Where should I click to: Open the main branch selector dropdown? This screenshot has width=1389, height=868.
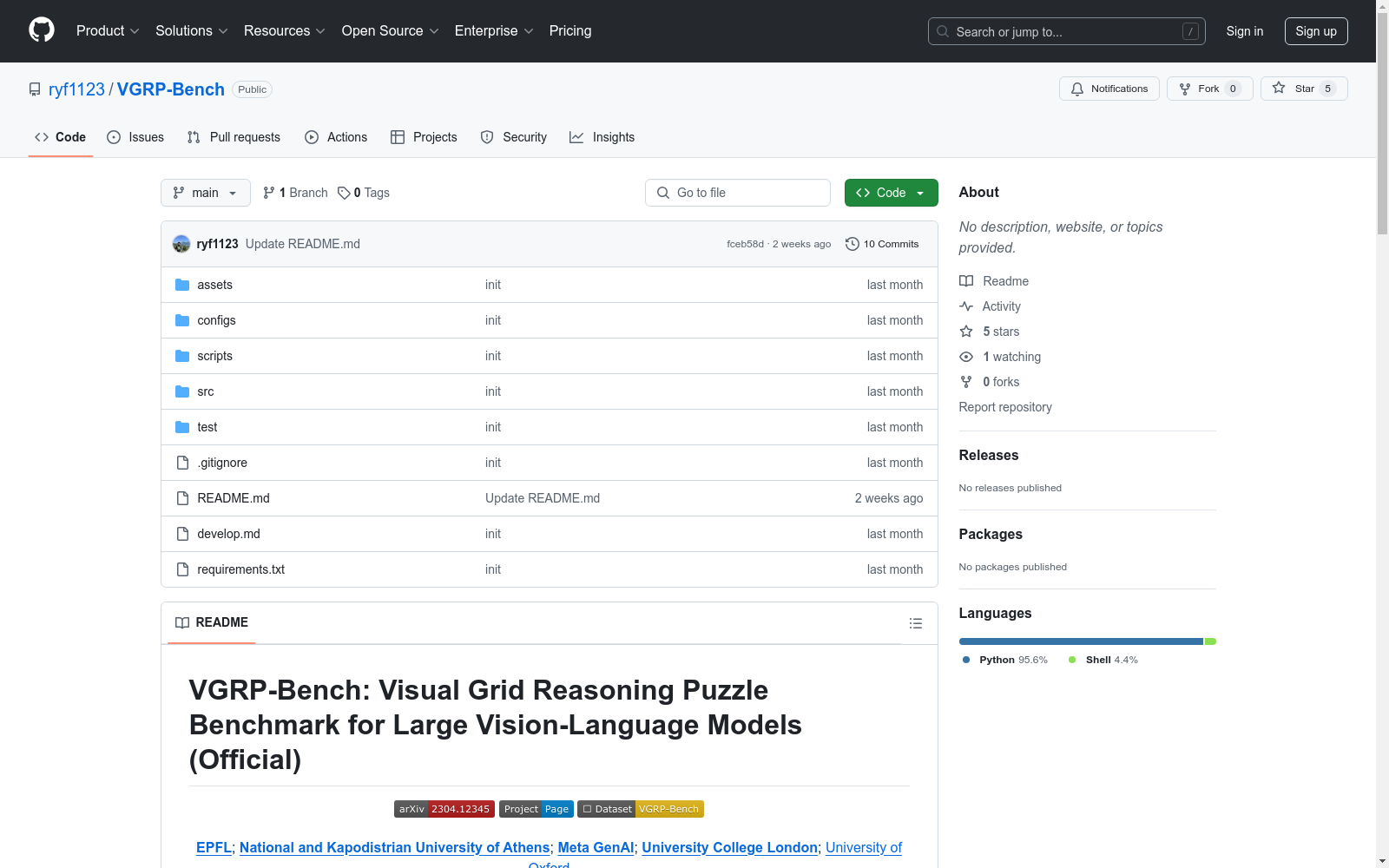(x=206, y=193)
